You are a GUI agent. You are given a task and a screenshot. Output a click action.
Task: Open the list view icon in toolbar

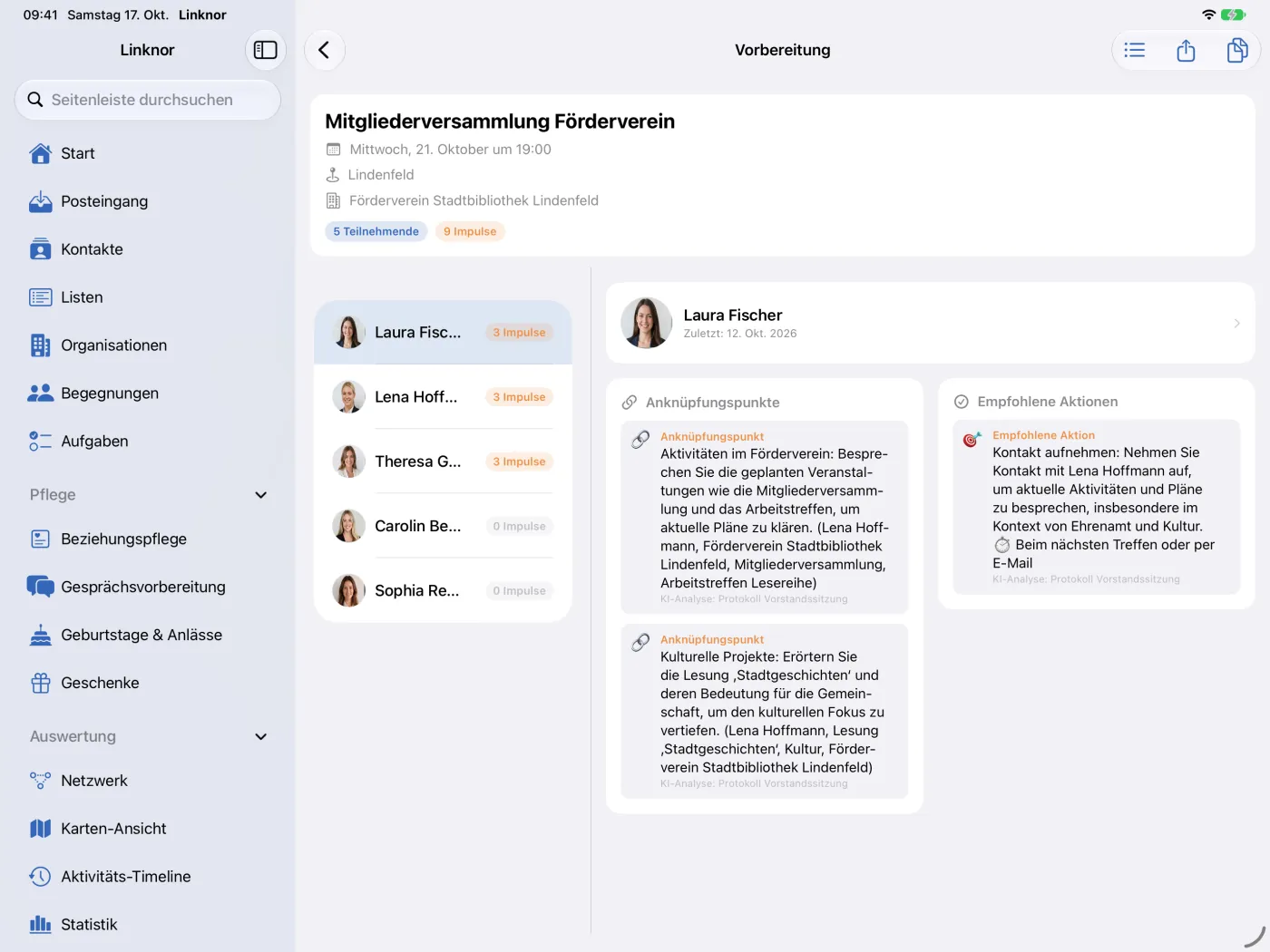tap(1135, 50)
